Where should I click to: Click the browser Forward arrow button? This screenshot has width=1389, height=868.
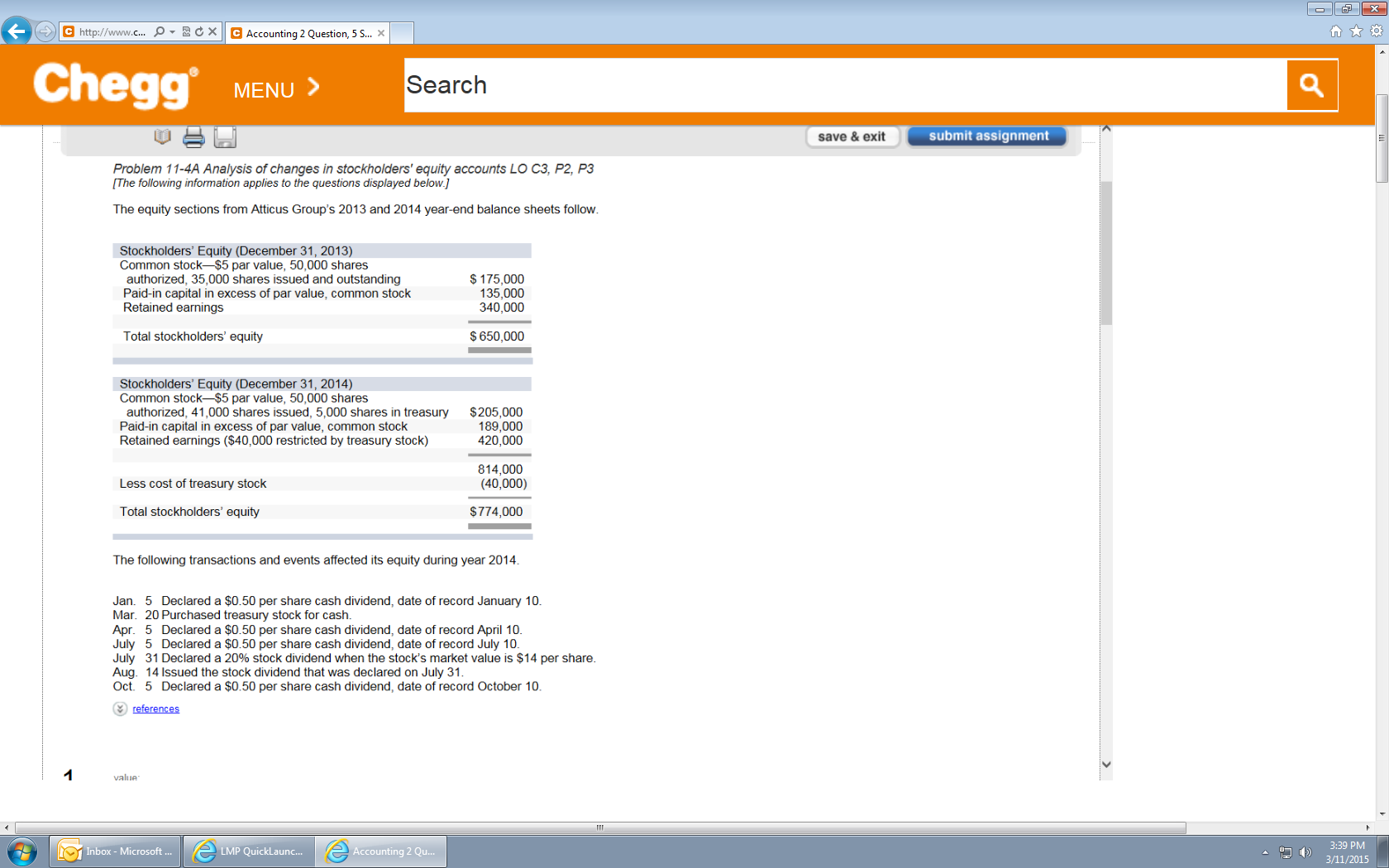pyautogui.click(x=45, y=31)
